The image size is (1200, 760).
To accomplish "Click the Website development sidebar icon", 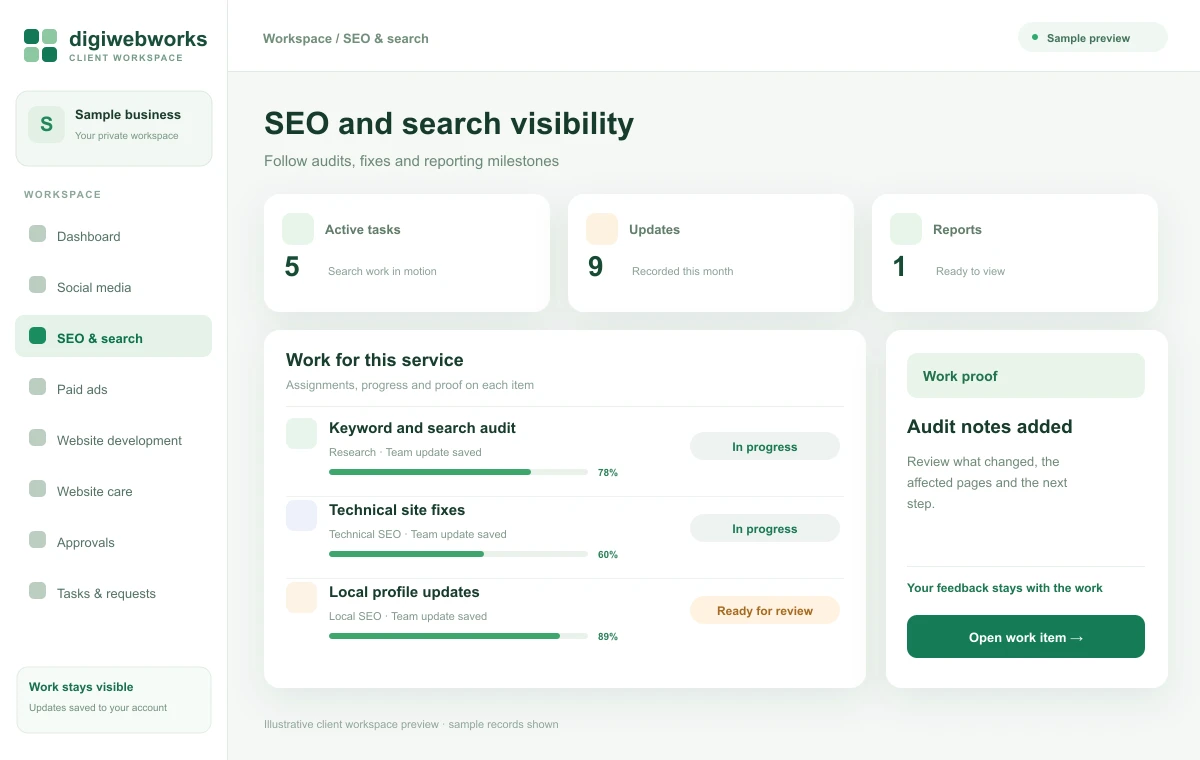I will (37, 438).
